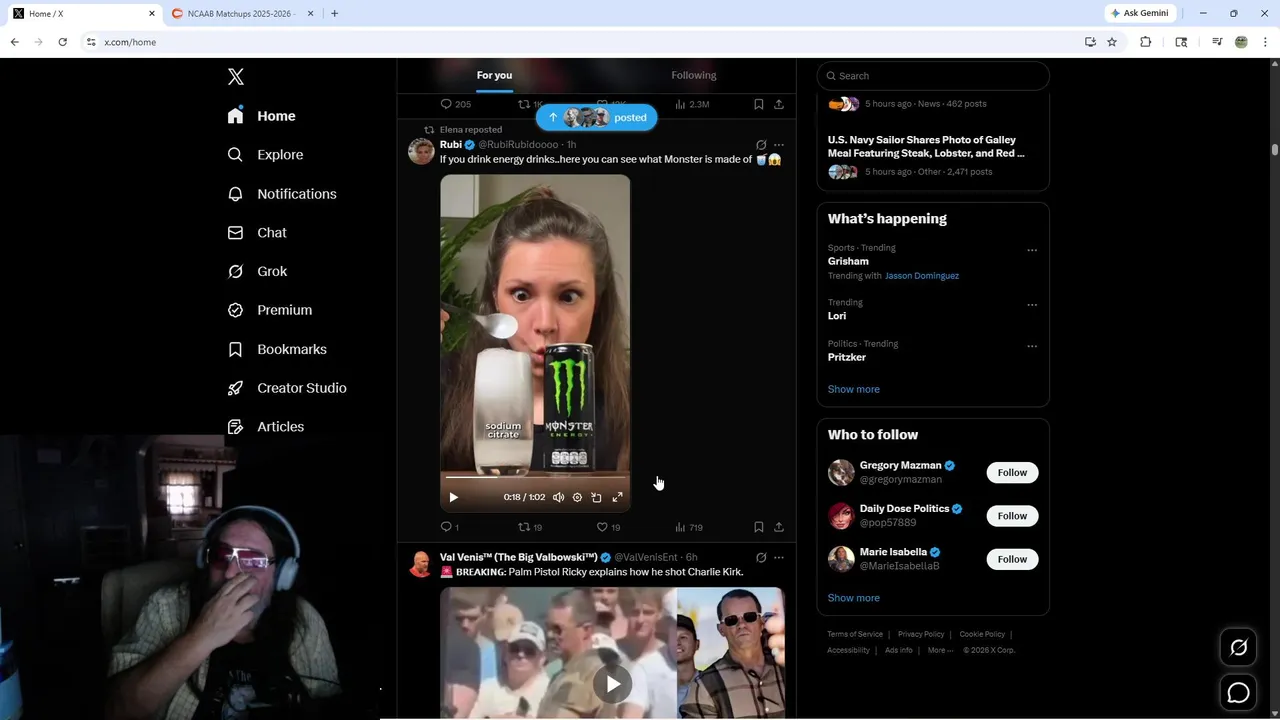
Task: Expand the More footer menu
Action: [940, 650]
